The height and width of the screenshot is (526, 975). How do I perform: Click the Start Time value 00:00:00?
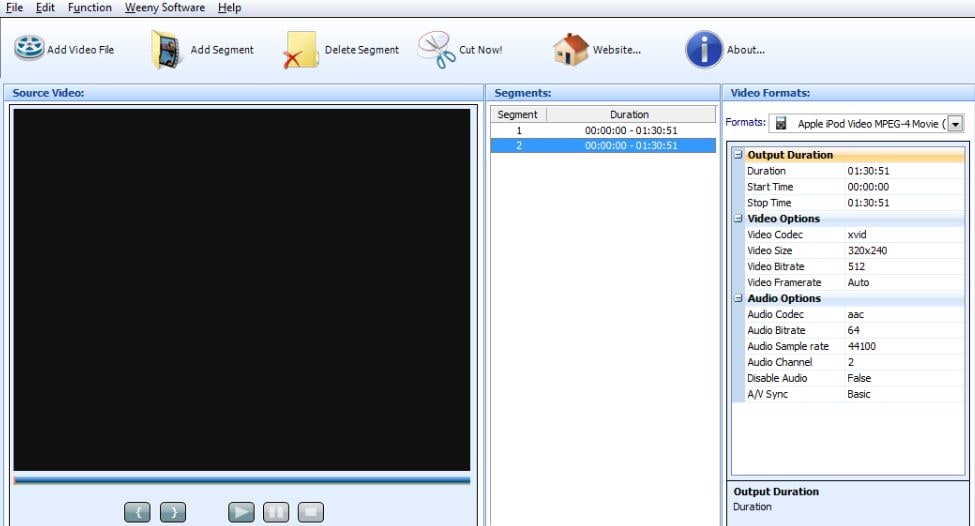(904, 187)
